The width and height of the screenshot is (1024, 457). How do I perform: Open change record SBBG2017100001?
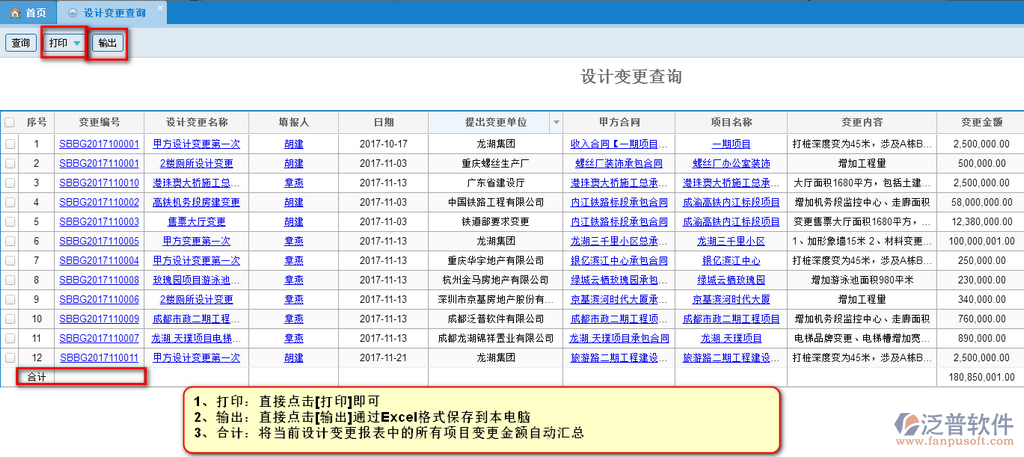(x=98, y=144)
